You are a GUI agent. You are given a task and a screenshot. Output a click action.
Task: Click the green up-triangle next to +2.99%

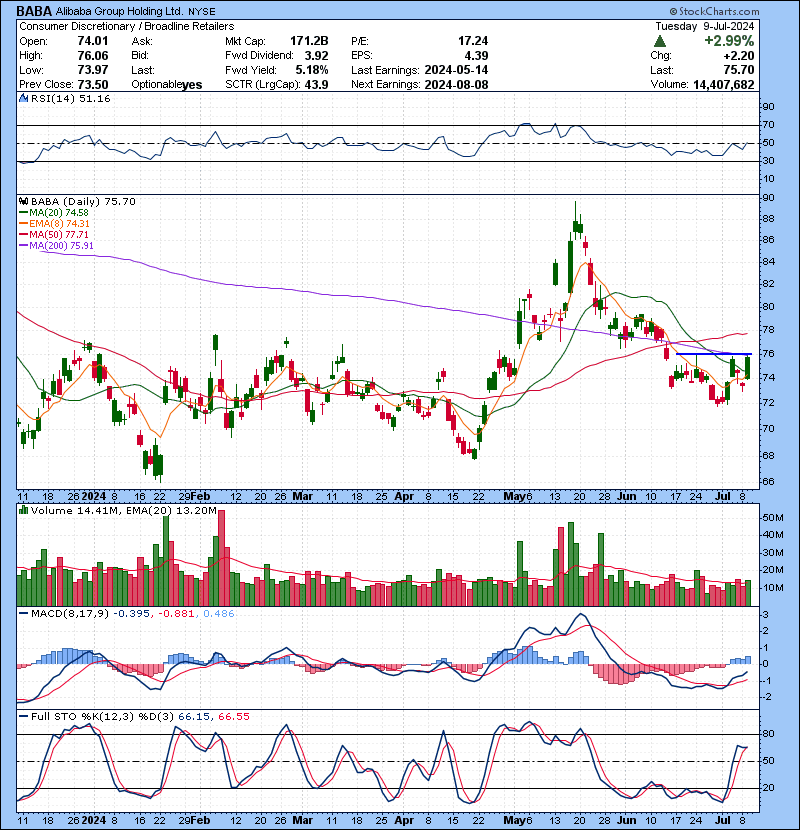[x=659, y=41]
